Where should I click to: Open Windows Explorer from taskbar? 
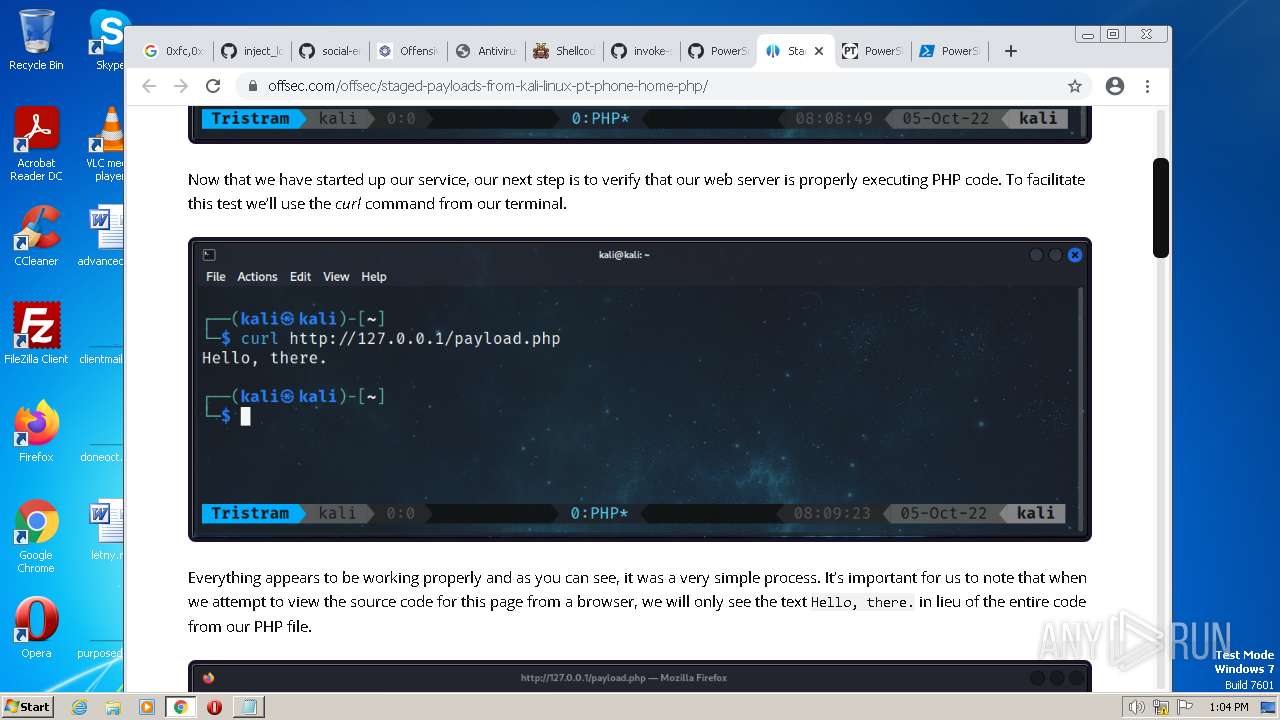[x=113, y=707]
